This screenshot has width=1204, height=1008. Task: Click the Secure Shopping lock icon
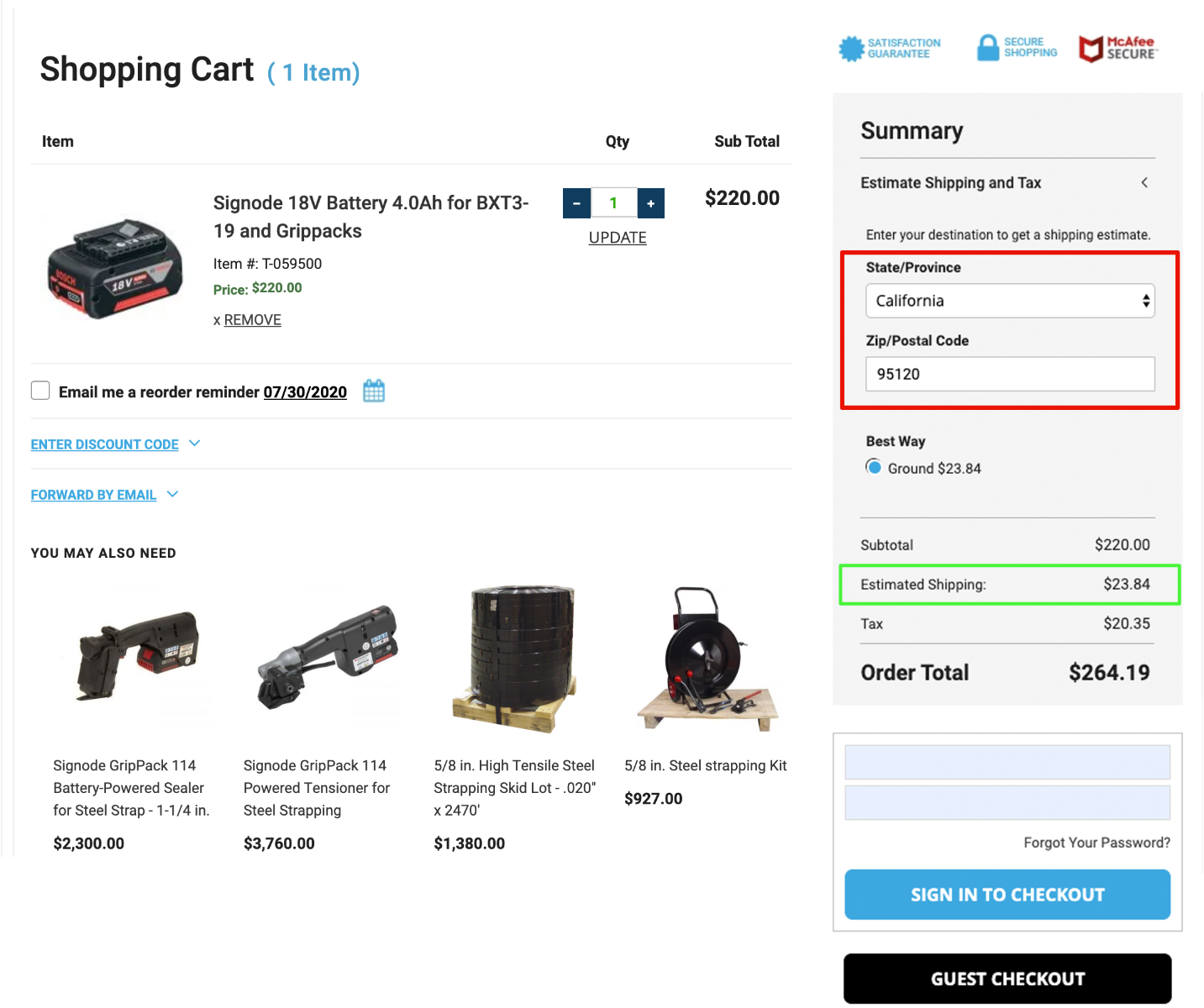988,48
